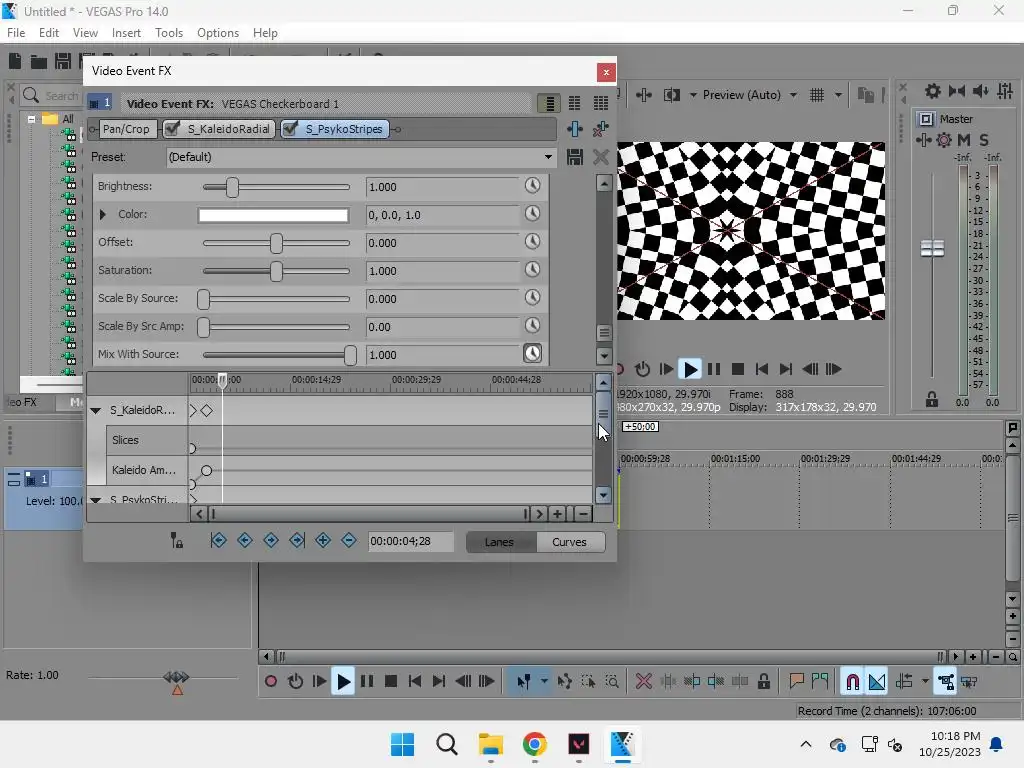Open the File menu
Screen dimensions: 1024x768
(16, 33)
